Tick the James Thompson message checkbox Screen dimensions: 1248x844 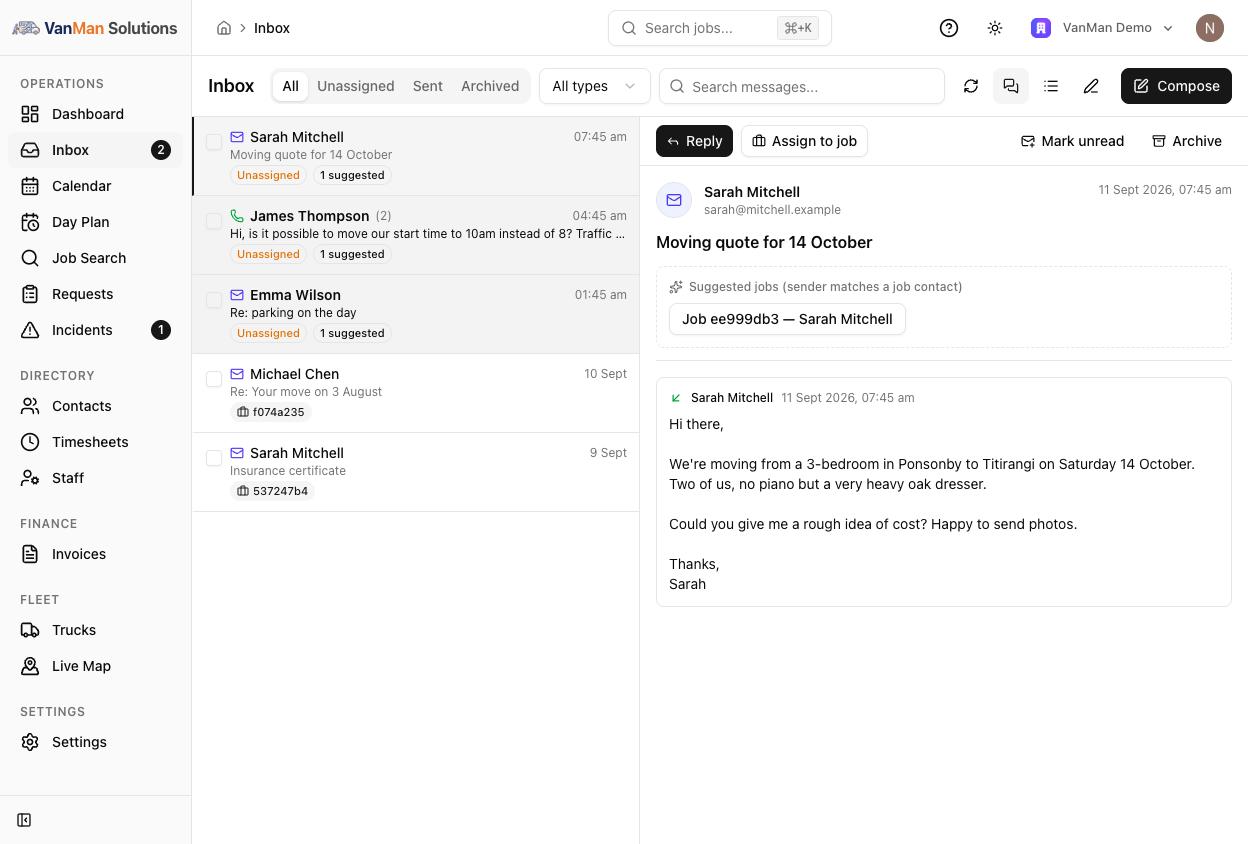click(x=214, y=221)
